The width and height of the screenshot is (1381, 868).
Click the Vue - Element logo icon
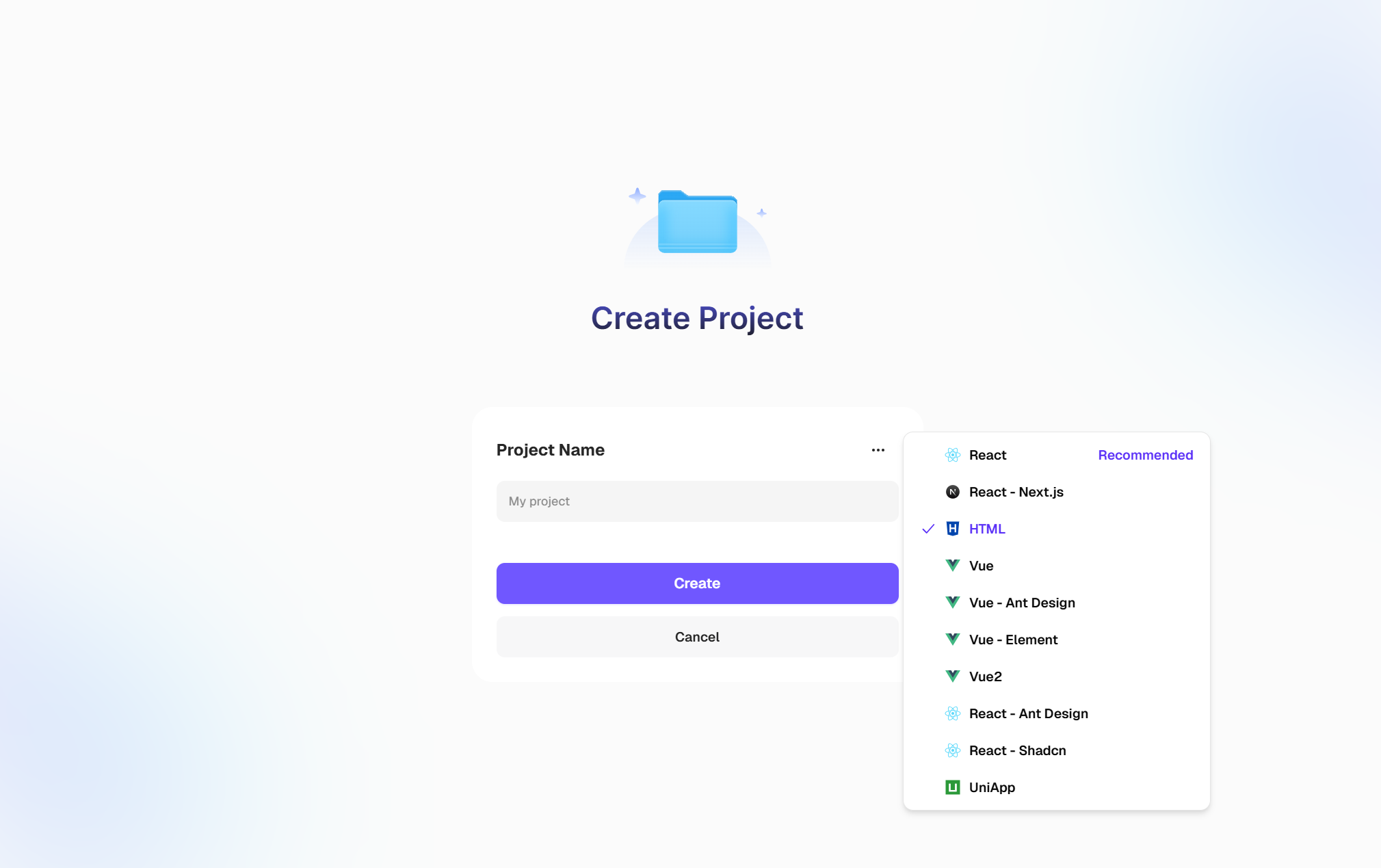pyautogui.click(x=952, y=640)
